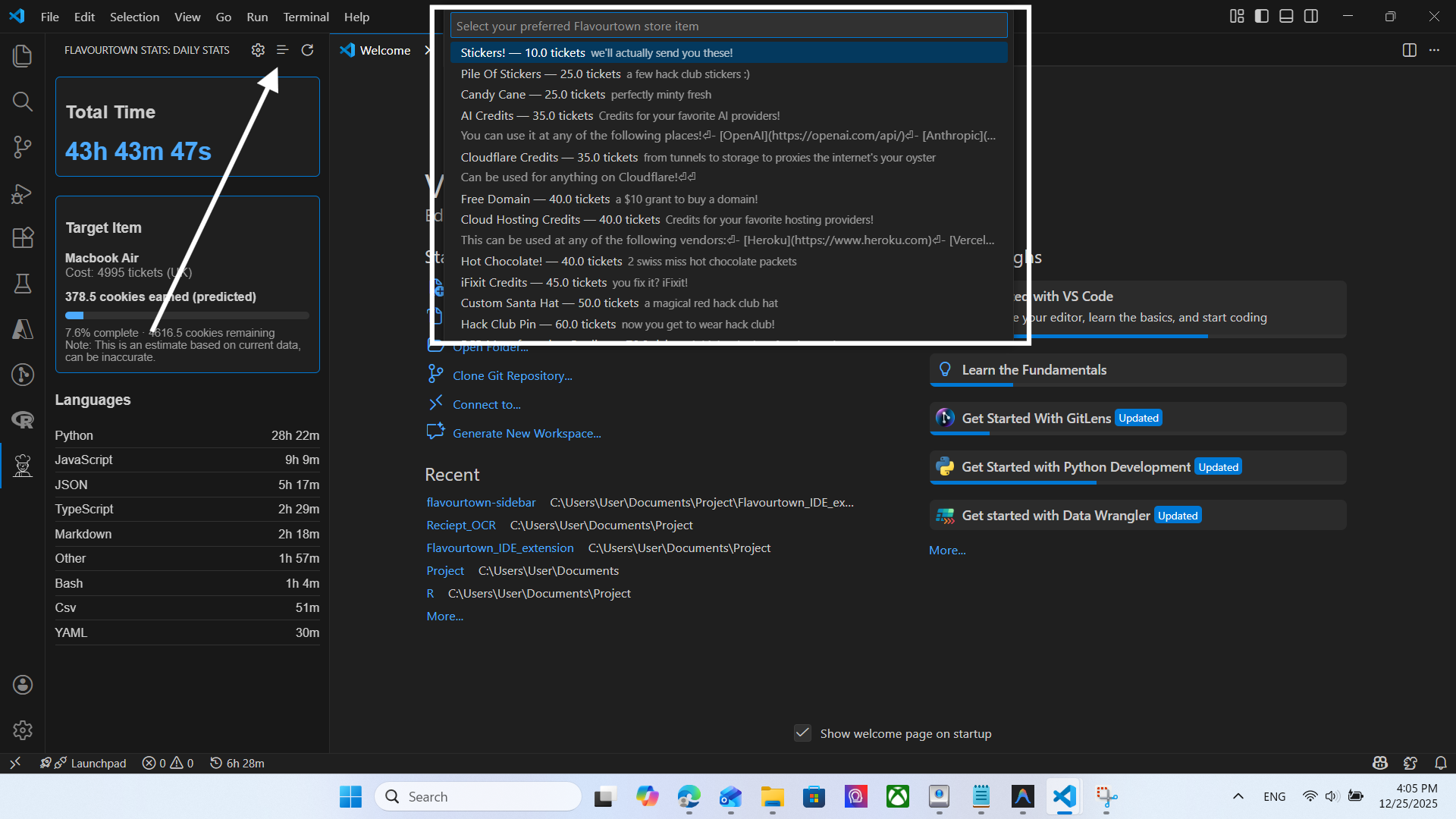Open the Accounts icon in activity bar
The height and width of the screenshot is (819, 1456).
[x=23, y=685]
